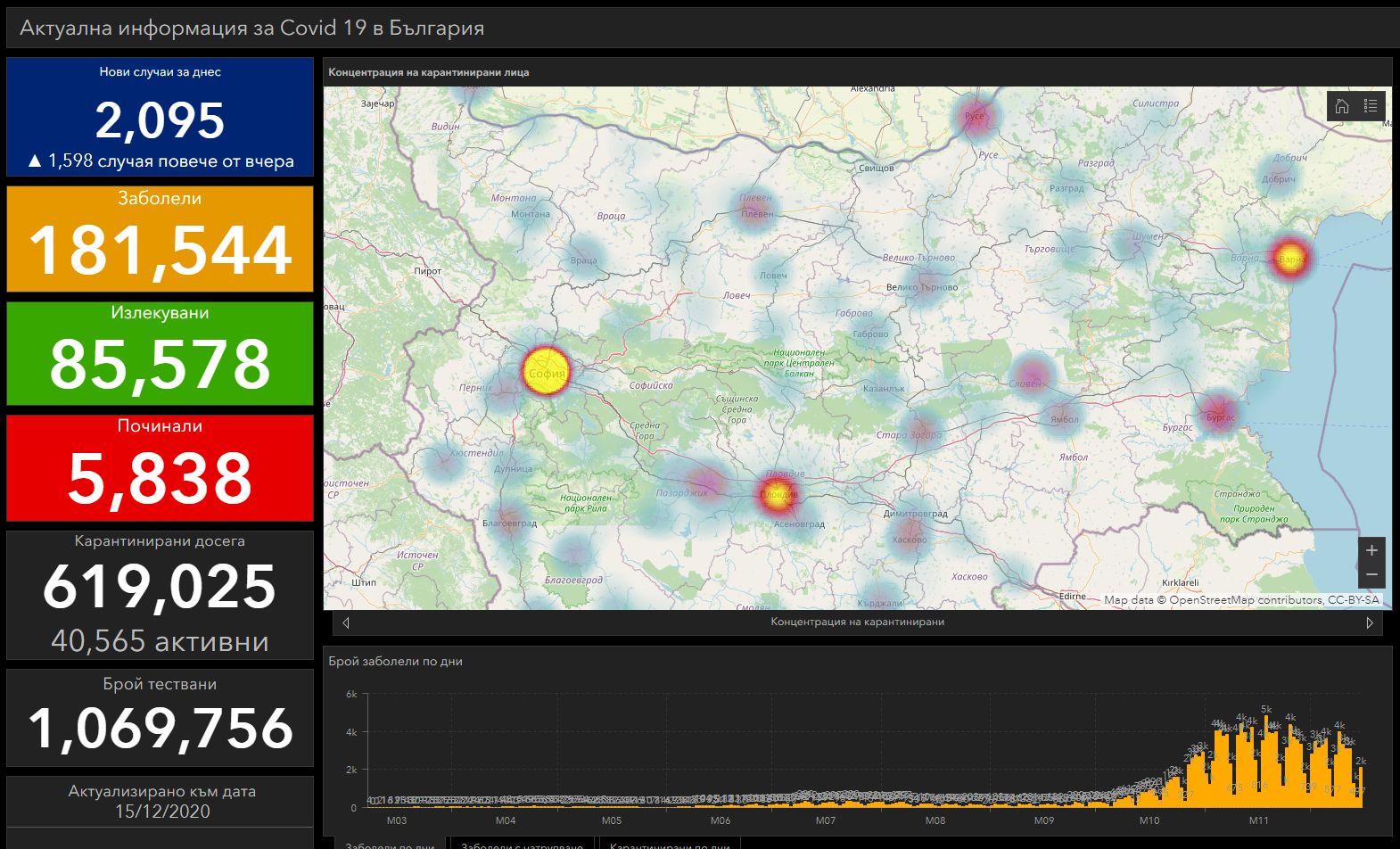Image resolution: width=1400 pixels, height=849 pixels.
Task: Select the Починали 5,838 red card
Action: 161,467
